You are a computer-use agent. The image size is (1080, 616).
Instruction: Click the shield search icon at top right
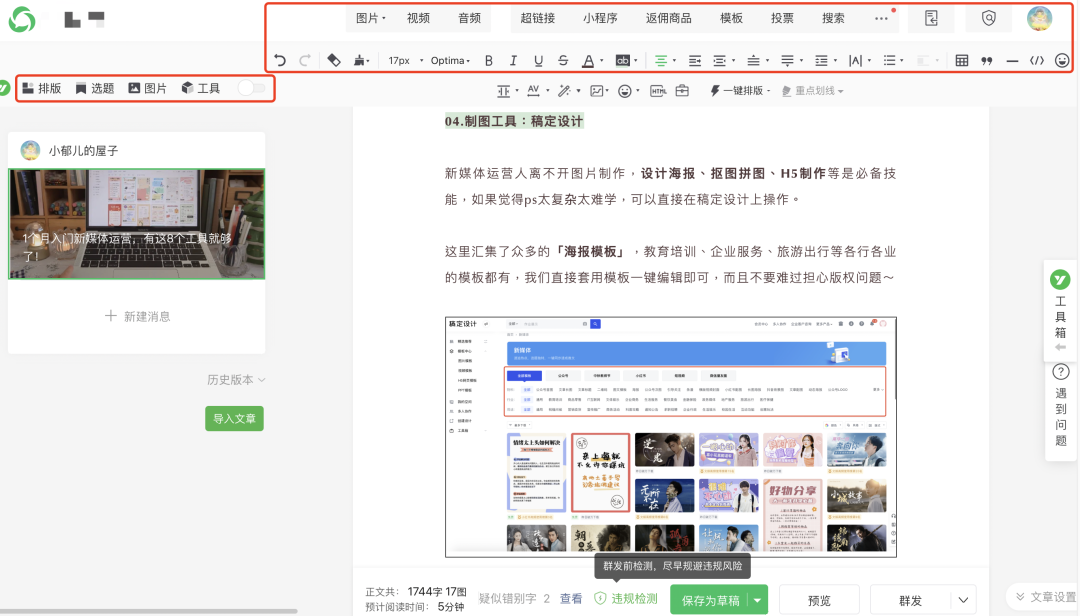988,19
